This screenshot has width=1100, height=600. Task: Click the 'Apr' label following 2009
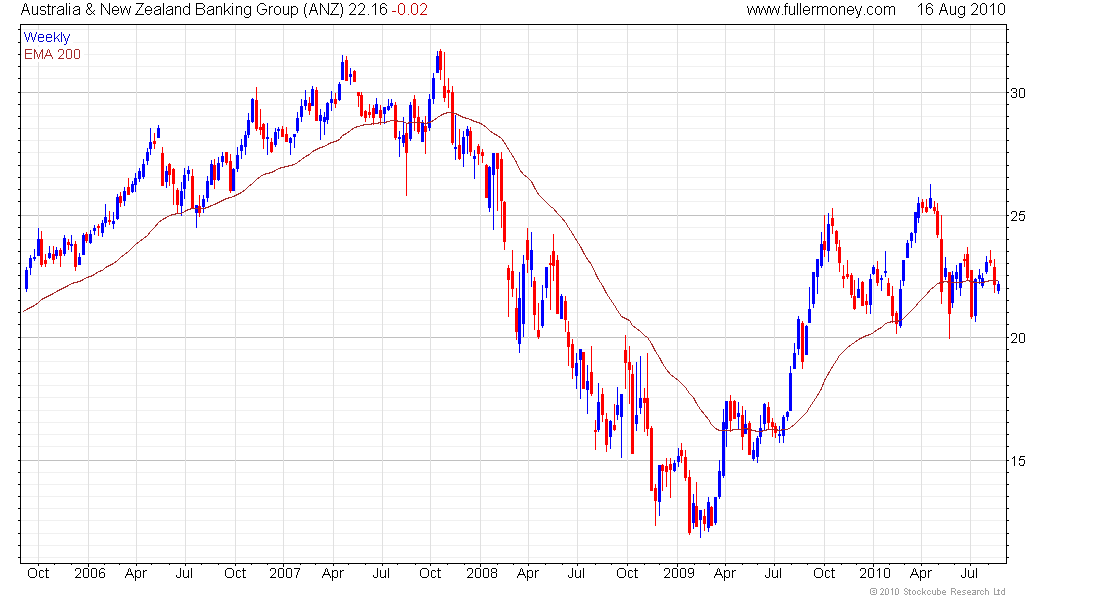pos(725,573)
